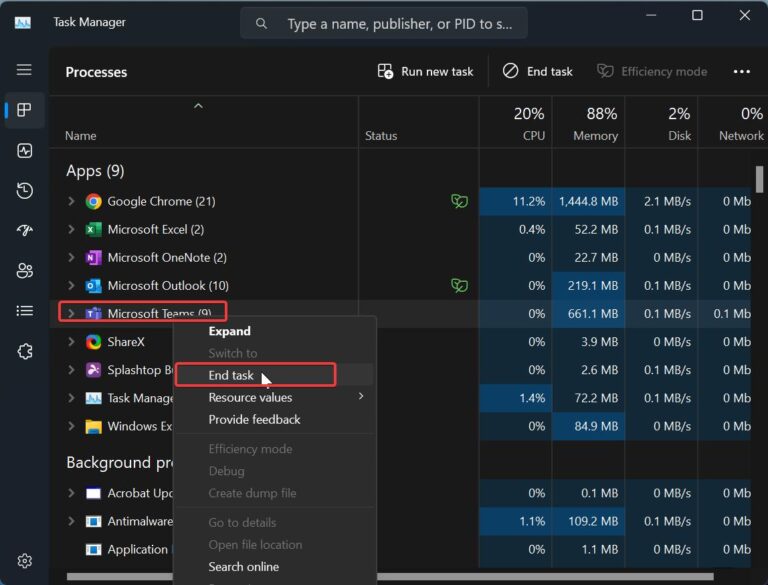Open the Performance page icon in sidebar
Viewport: 768px width, 585px height.
coord(24,150)
